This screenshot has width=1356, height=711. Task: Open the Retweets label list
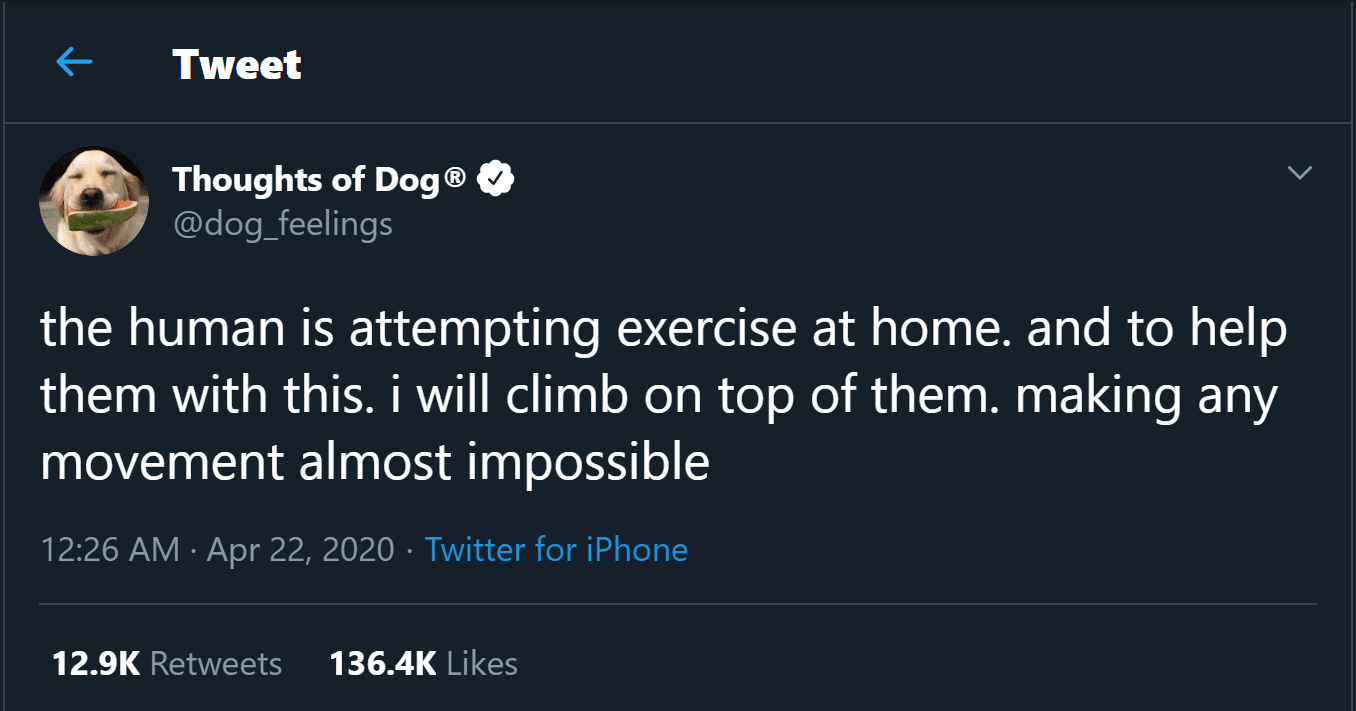click(216, 663)
